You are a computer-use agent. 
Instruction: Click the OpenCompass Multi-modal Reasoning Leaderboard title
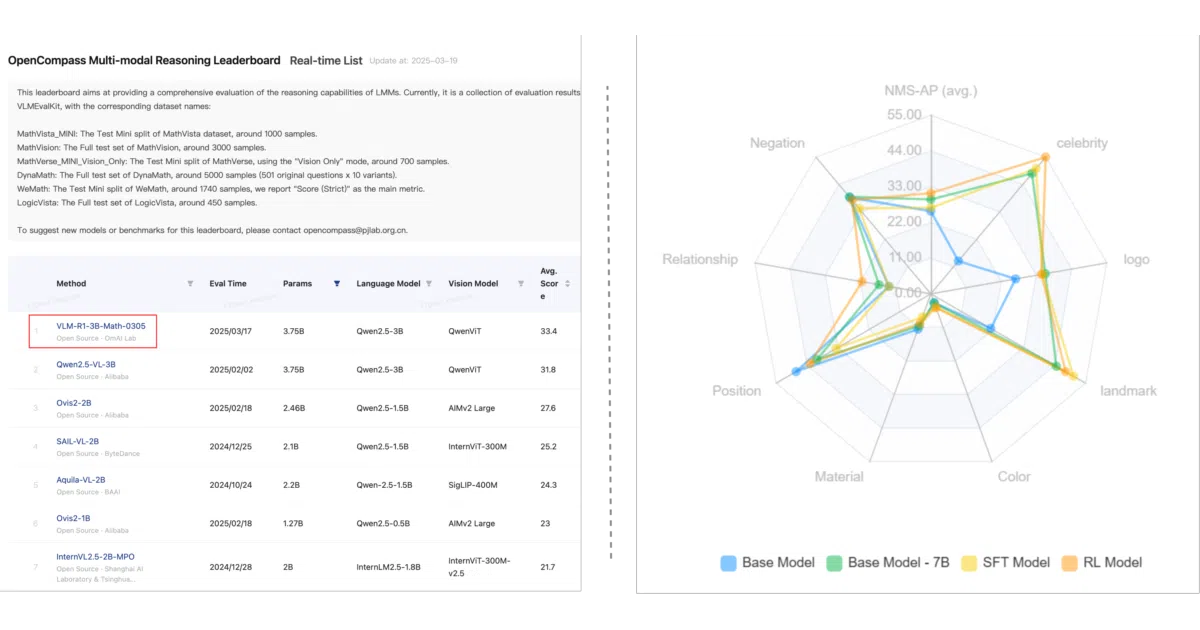click(144, 61)
